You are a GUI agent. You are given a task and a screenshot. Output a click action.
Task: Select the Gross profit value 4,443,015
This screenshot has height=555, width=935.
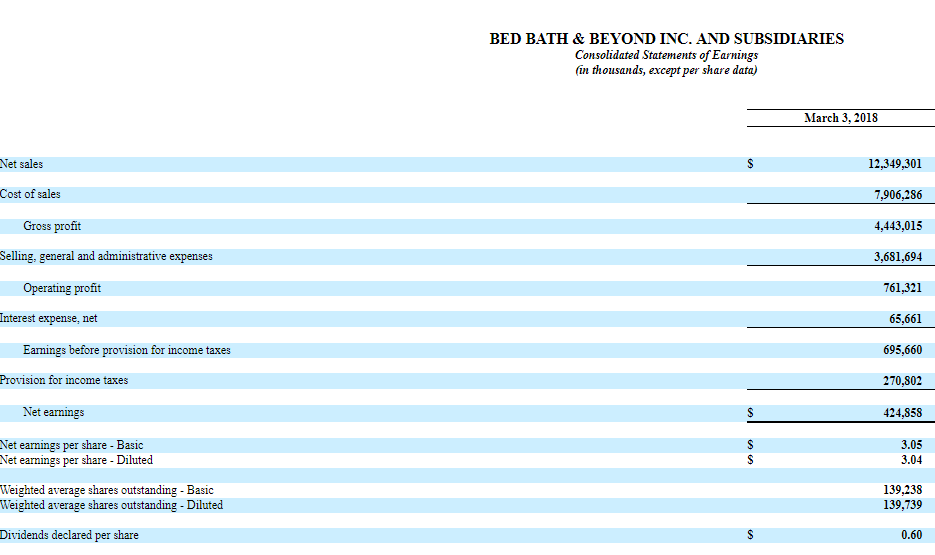click(898, 226)
